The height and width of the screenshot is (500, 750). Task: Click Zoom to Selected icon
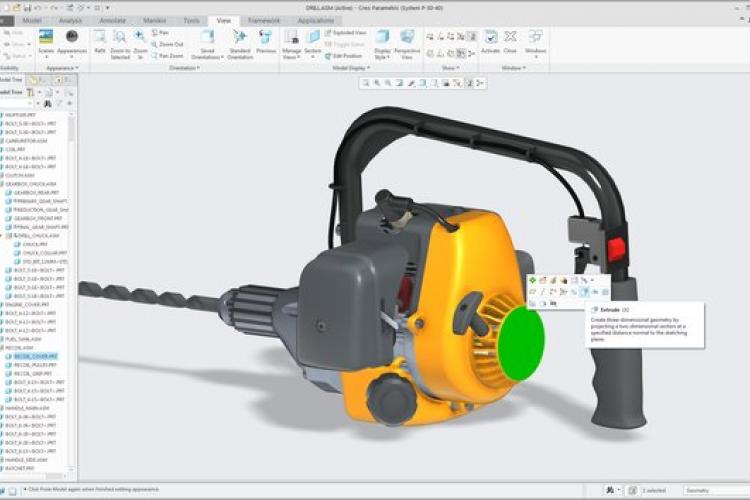[x=120, y=37]
